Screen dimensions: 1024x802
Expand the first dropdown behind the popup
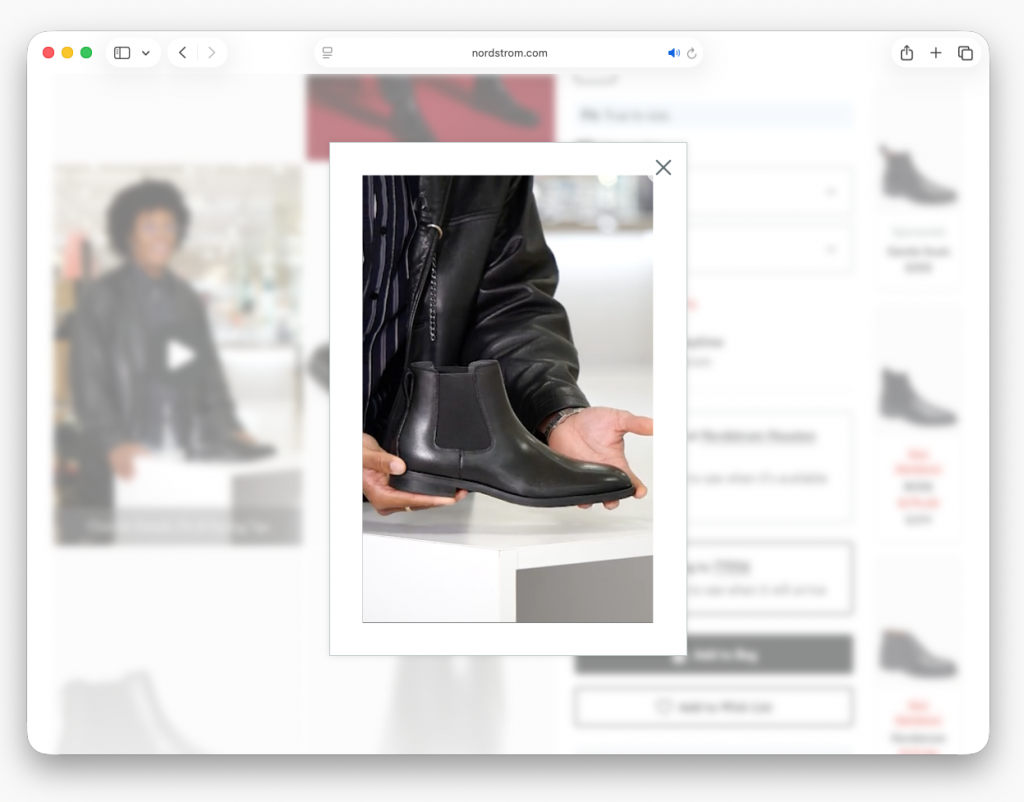point(831,191)
